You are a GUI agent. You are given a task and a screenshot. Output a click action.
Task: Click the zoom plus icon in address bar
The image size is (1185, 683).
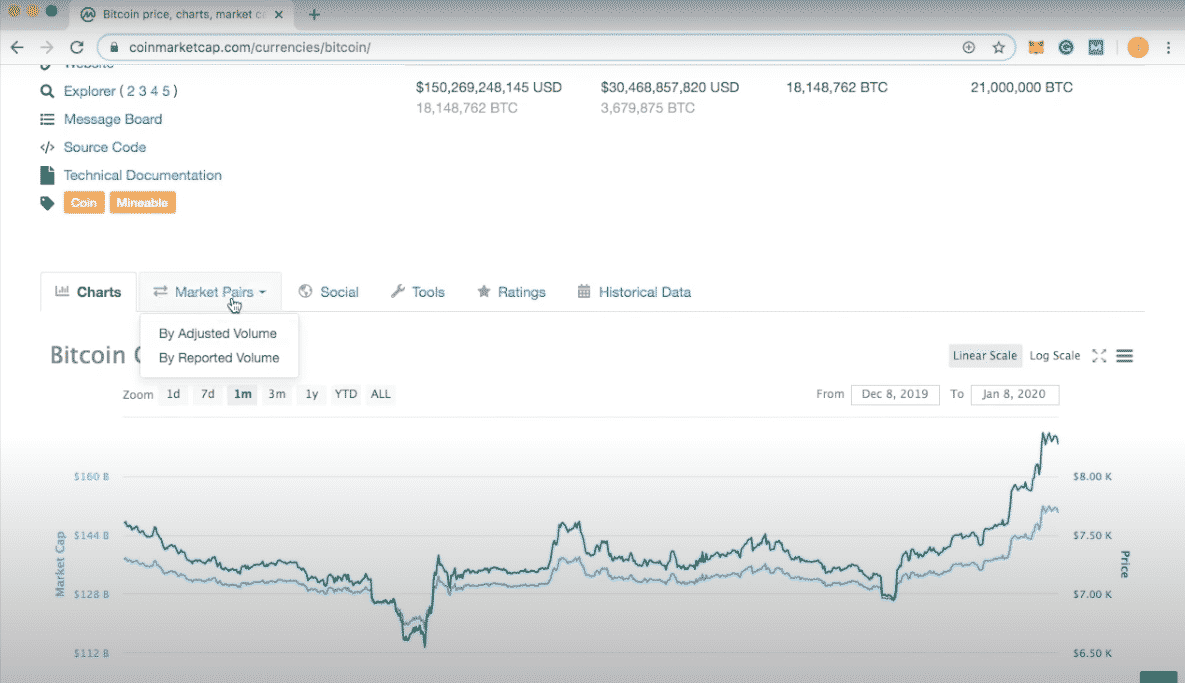[x=968, y=47]
